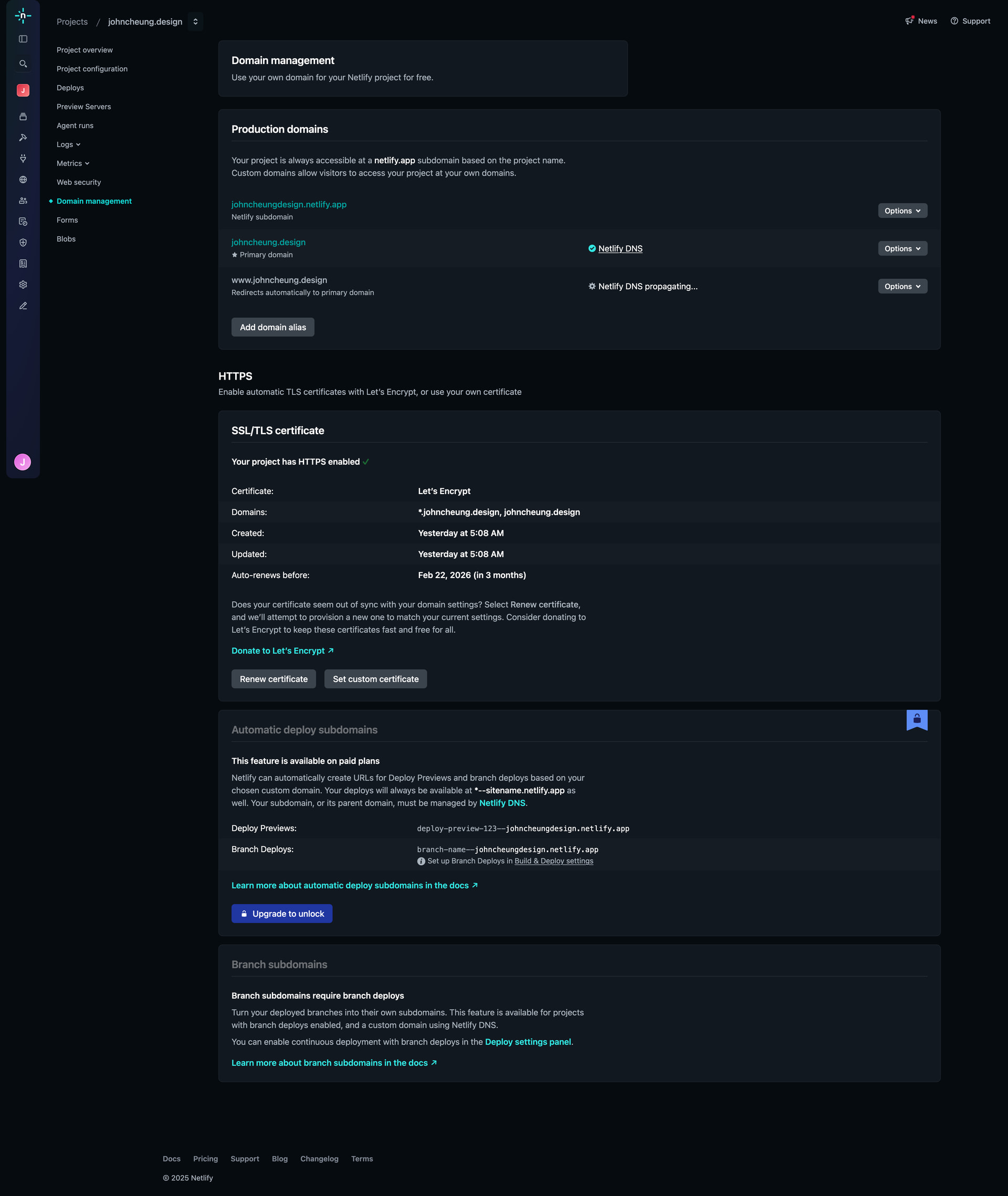Select the red J team avatar
Image resolution: width=1008 pixels, height=1196 pixels.
pos(23,90)
